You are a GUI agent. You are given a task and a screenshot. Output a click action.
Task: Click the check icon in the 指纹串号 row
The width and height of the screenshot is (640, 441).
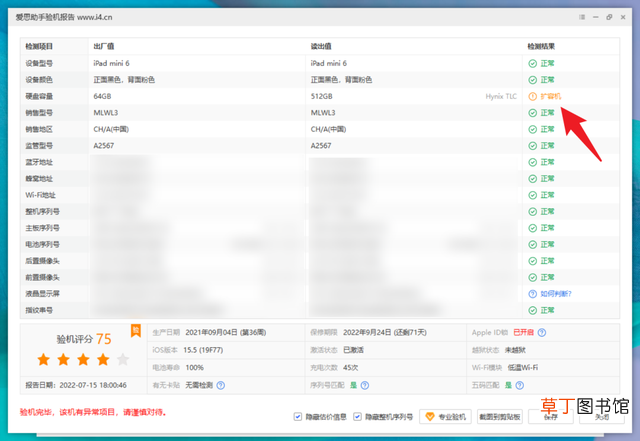pyautogui.click(x=533, y=311)
